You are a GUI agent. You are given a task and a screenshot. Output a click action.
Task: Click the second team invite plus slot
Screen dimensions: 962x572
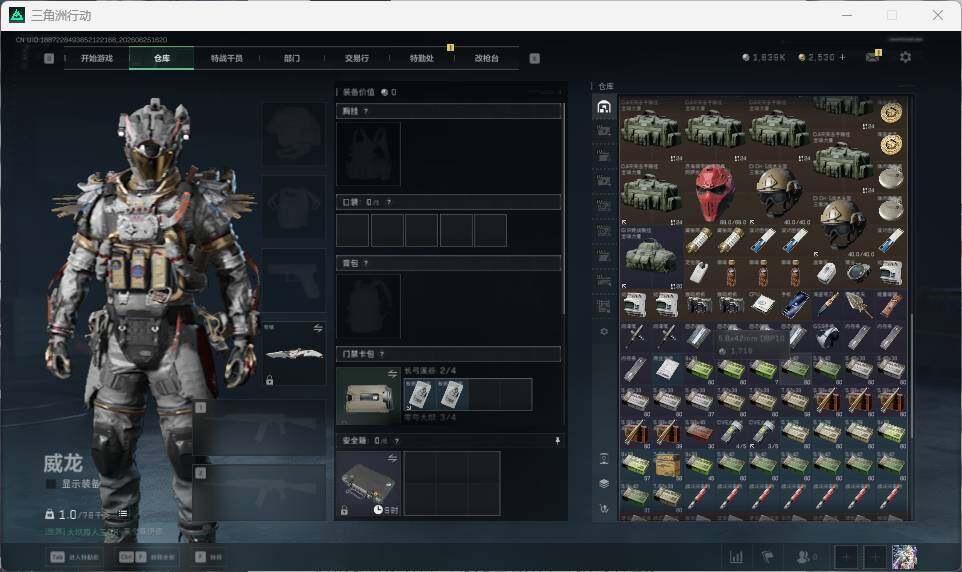pos(875,557)
